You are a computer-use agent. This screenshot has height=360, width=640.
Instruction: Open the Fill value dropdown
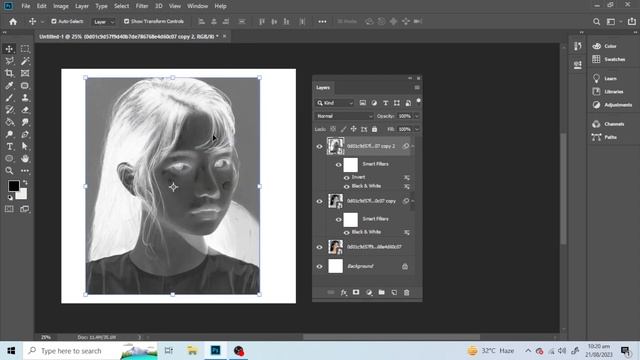click(417, 129)
